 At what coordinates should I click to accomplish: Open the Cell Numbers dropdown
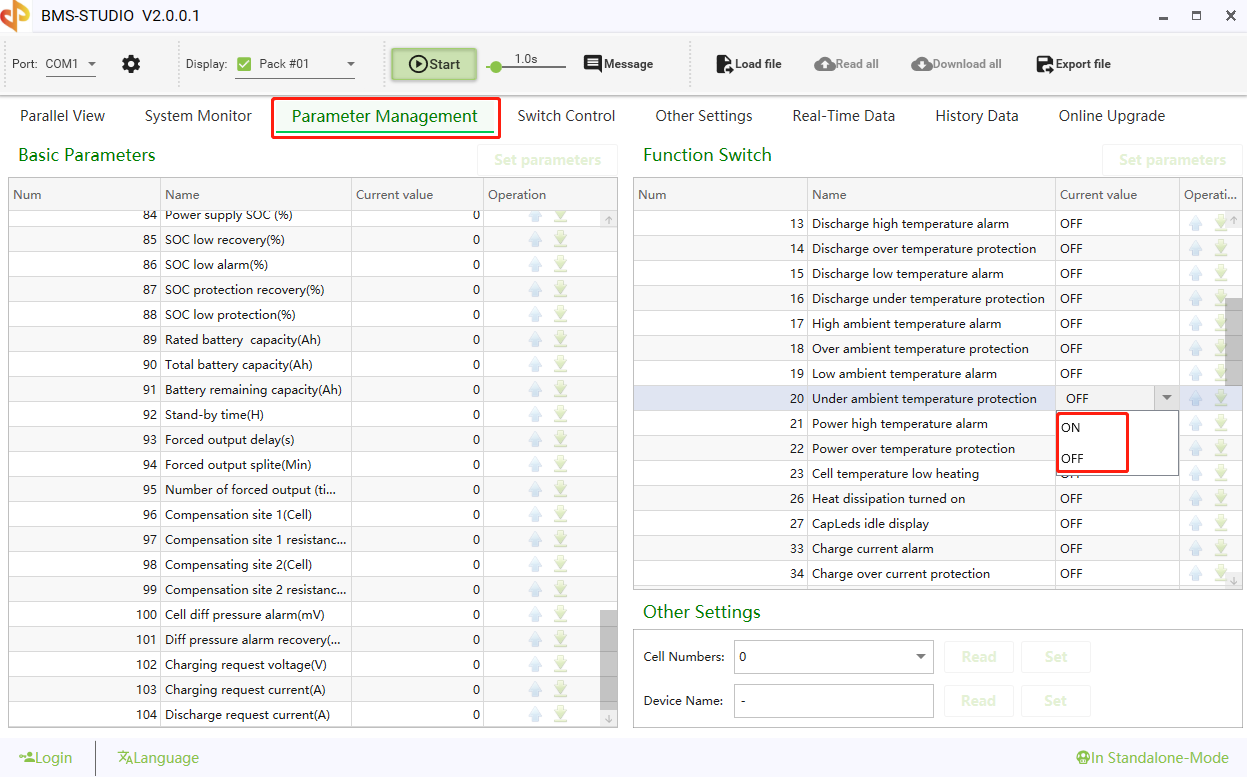pyautogui.click(x=919, y=656)
